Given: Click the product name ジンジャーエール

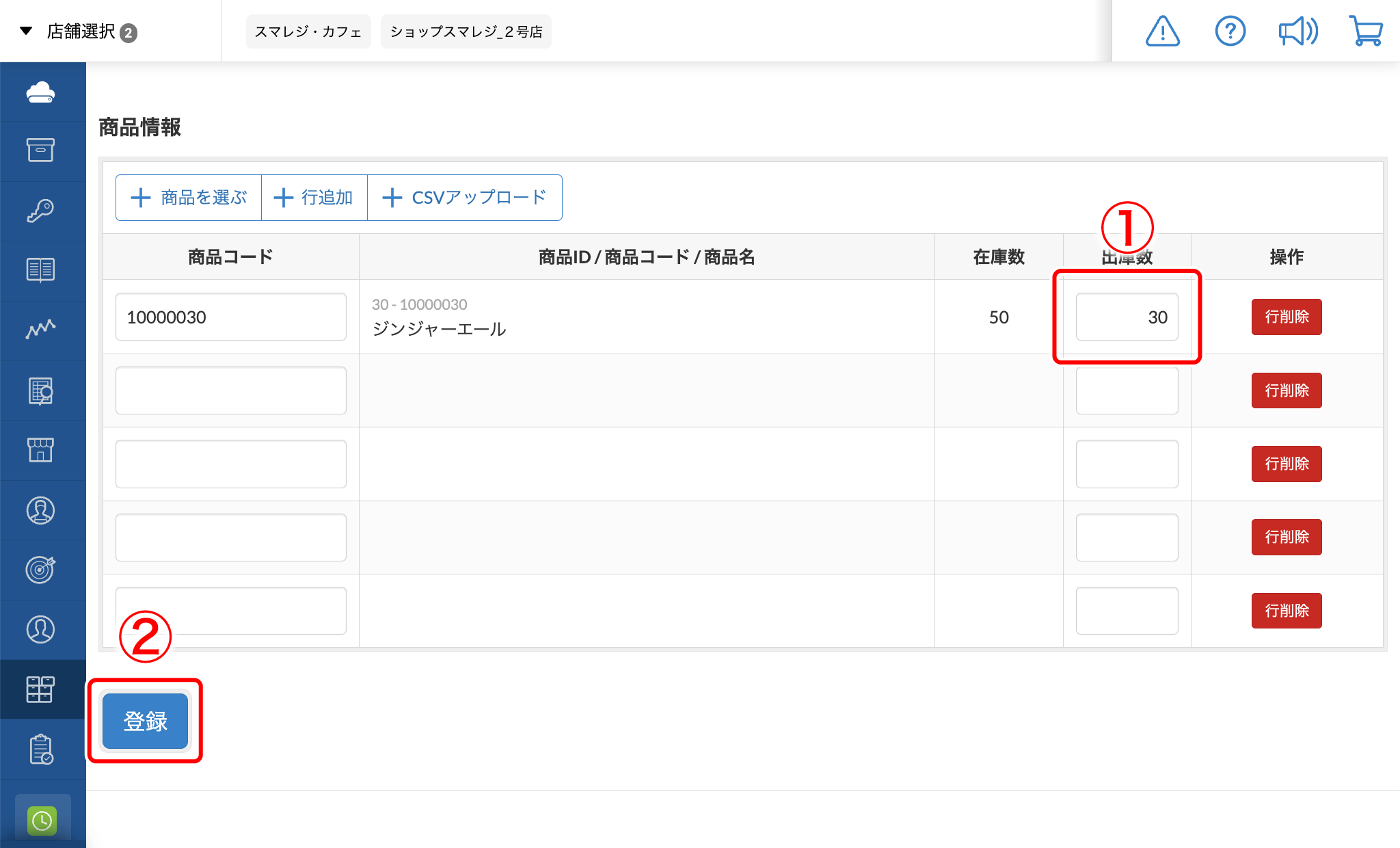Looking at the screenshot, I should click(x=439, y=329).
